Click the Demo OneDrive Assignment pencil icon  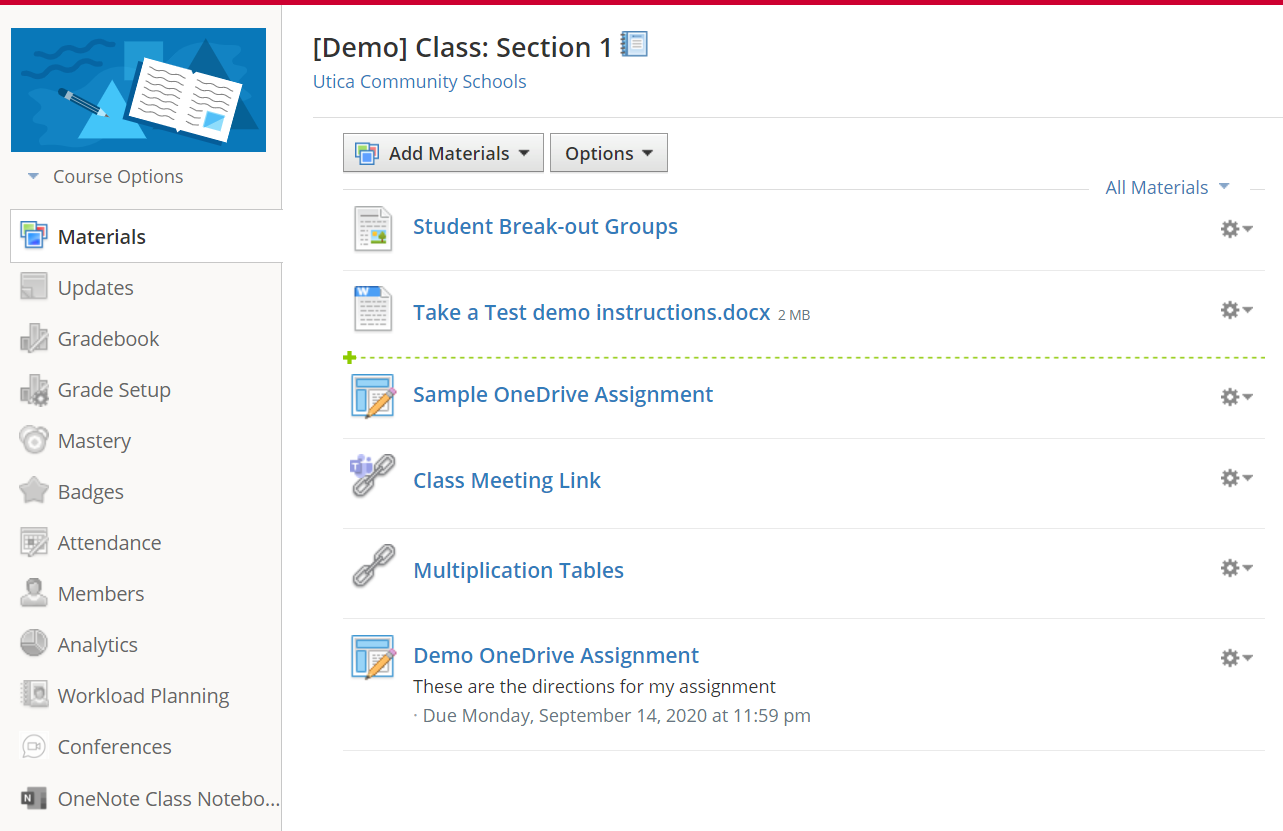coord(373,657)
